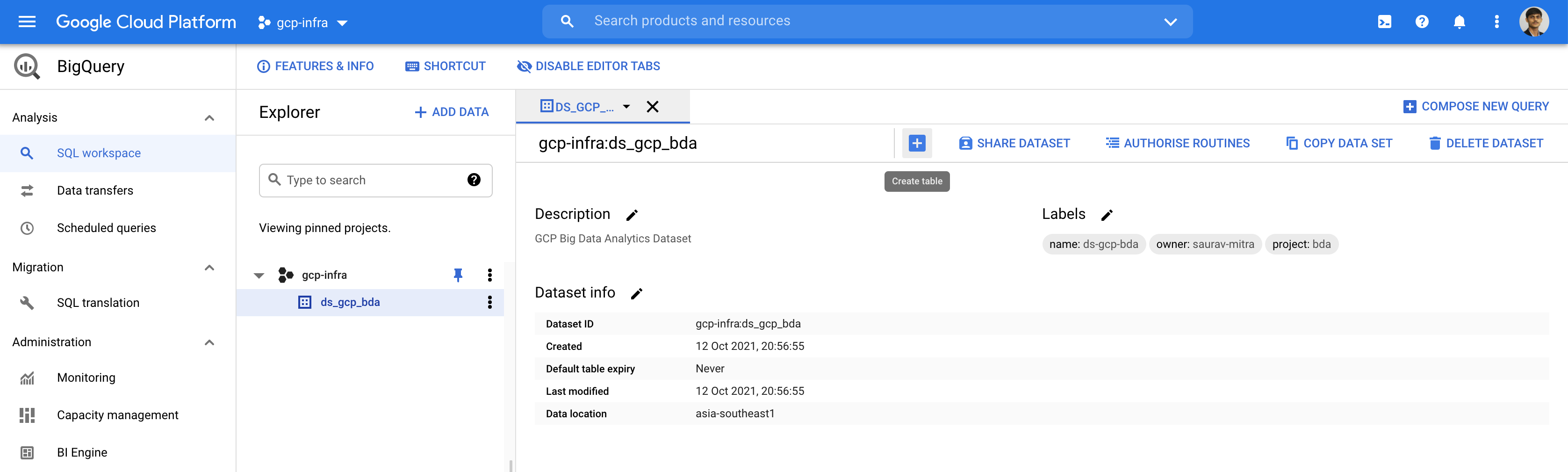Unpin the gcp-infra project

click(x=458, y=275)
